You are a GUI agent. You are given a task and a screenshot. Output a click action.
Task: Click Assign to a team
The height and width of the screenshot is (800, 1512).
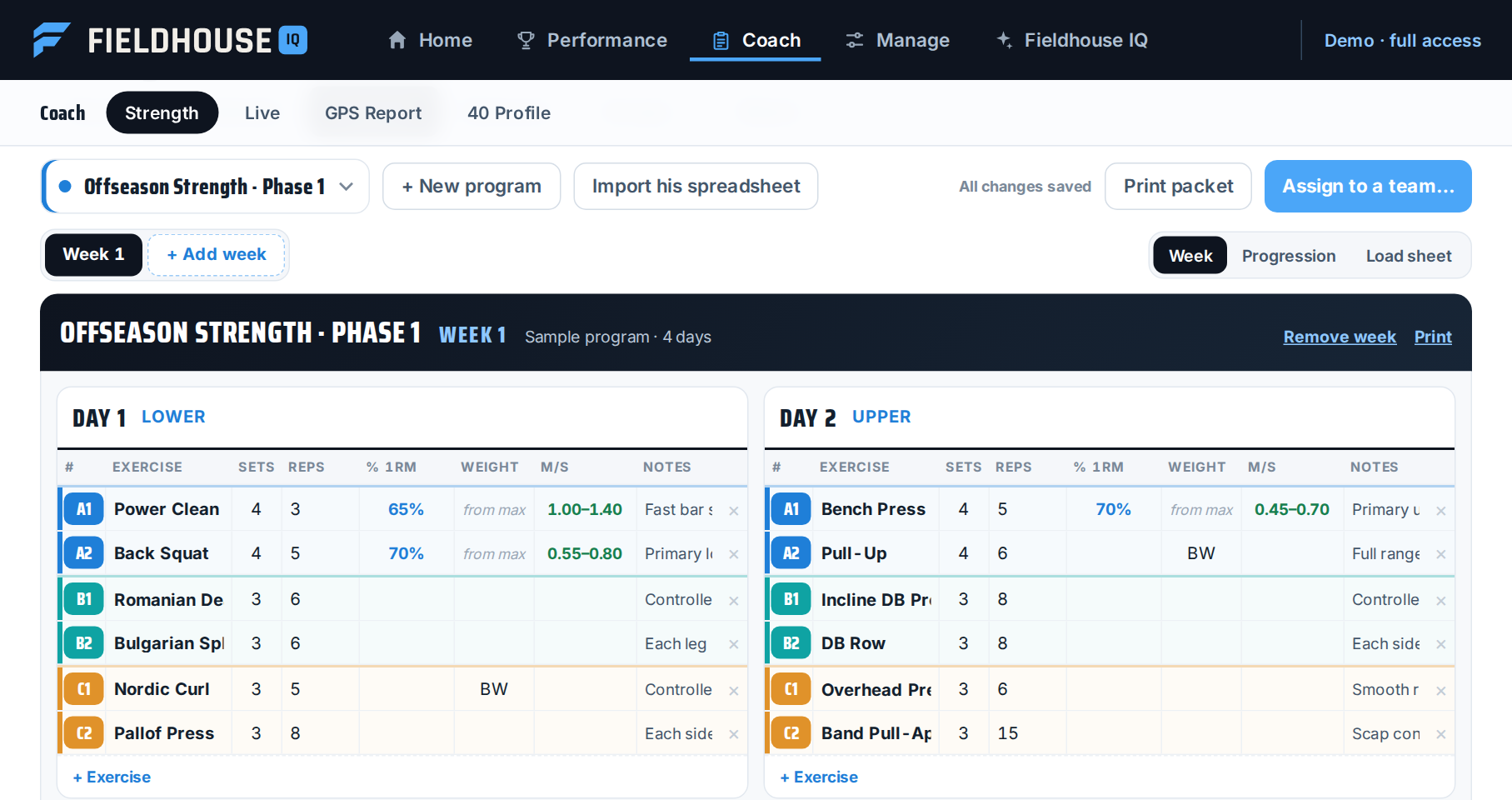pos(1368,186)
